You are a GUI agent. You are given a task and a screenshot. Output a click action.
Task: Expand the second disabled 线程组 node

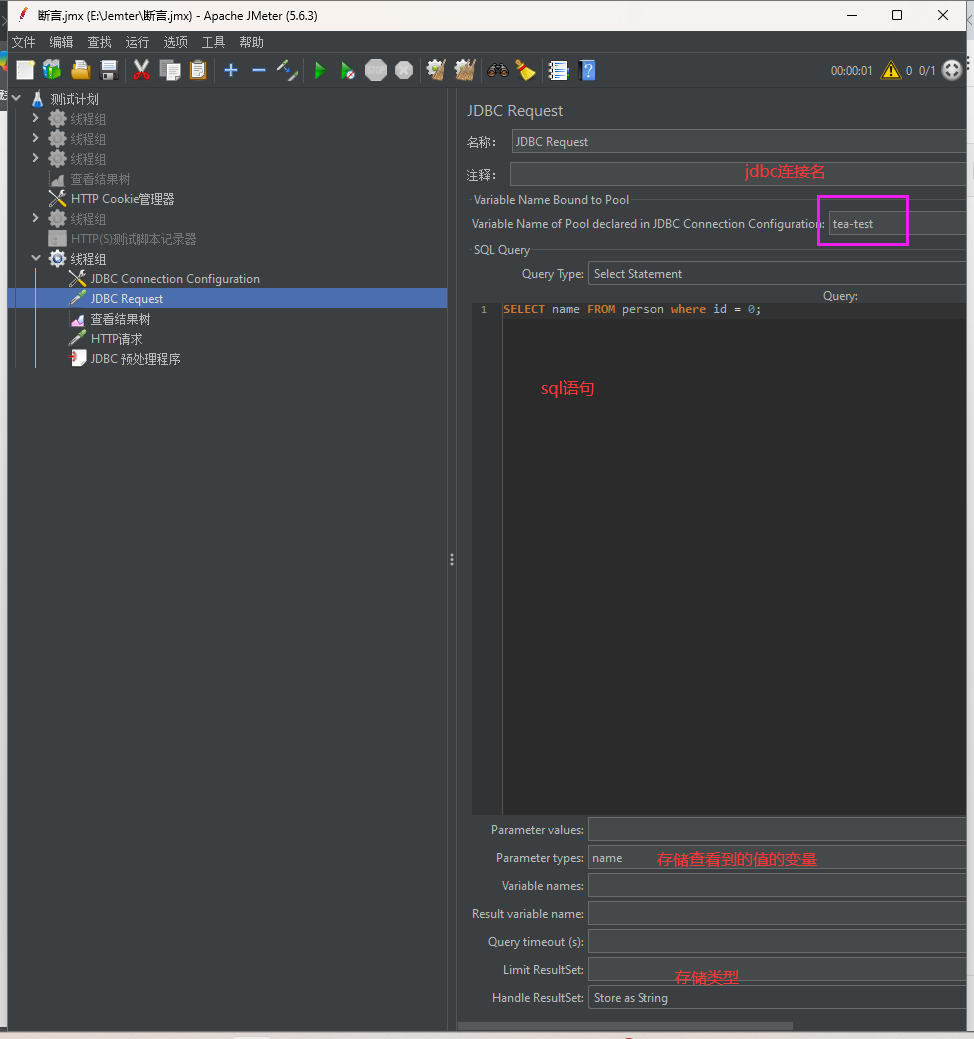coord(36,138)
